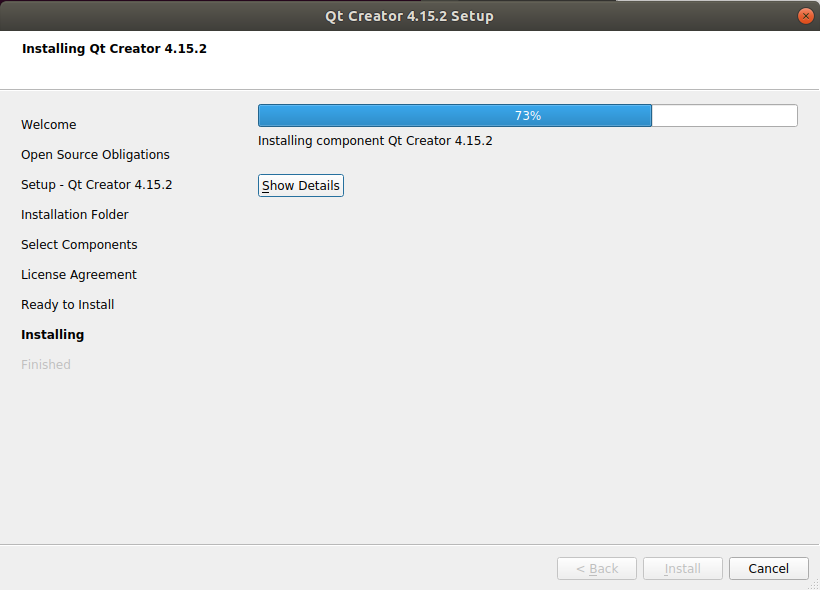Click the disabled Install button
This screenshot has height=590, width=820.
point(682,569)
